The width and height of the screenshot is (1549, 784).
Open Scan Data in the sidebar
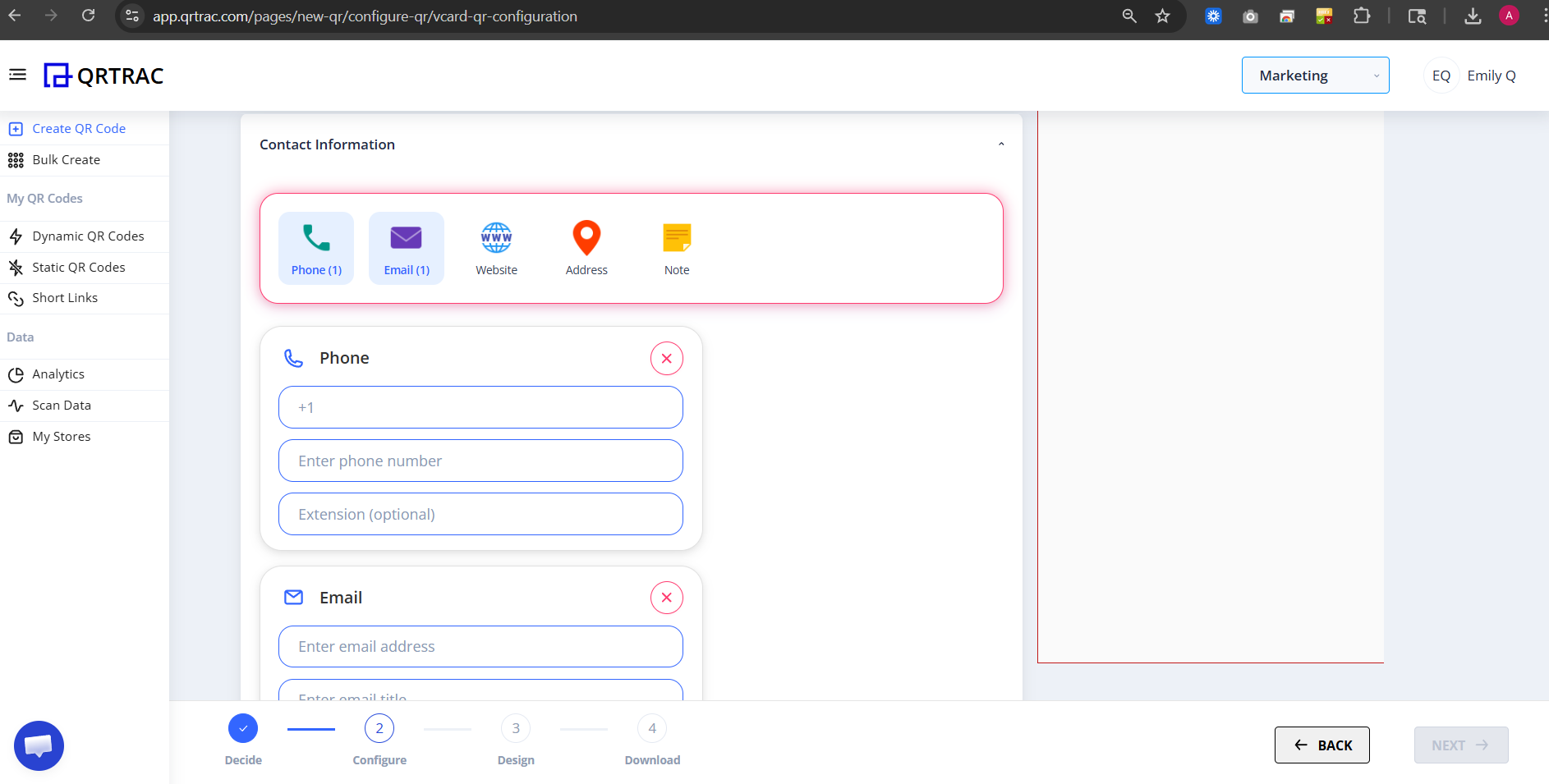[61, 405]
